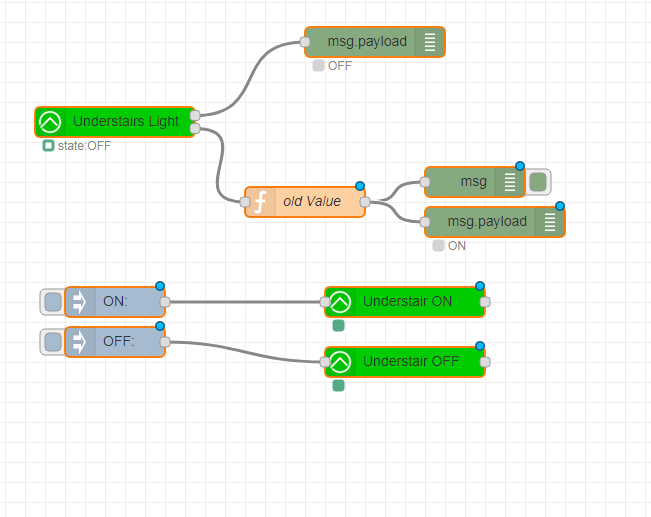Click OFF: inject output port
651x517 pixels.
pos(165,342)
